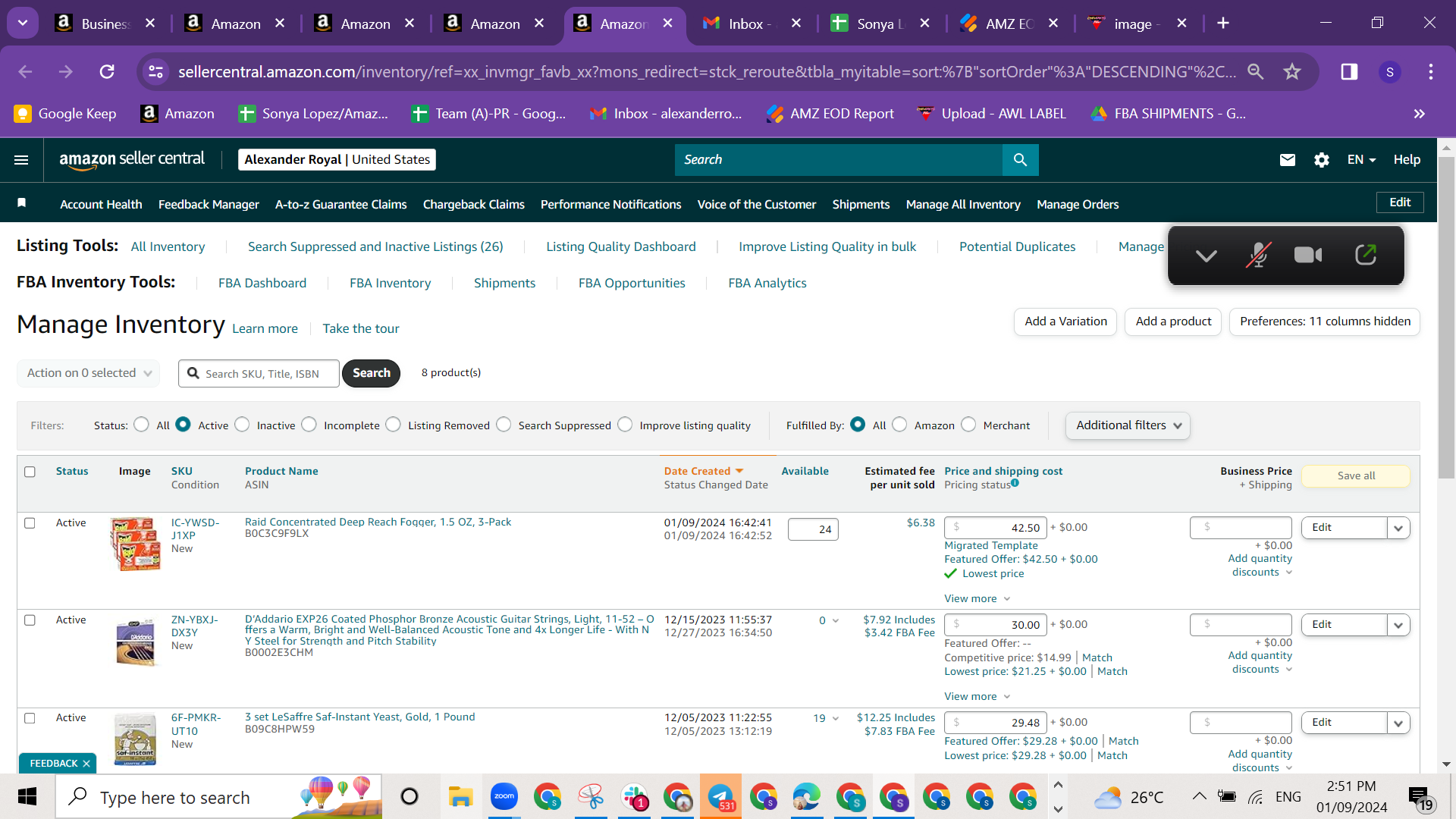Open Seller Central settings gear
This screenshot has height=819, width=1456.
pyautogui.click(x=1322, y=160)
